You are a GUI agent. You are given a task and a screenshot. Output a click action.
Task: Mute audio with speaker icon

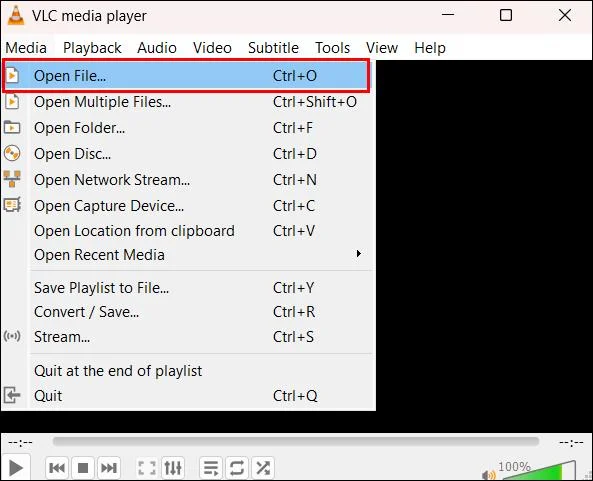click(x=489, y=475)
